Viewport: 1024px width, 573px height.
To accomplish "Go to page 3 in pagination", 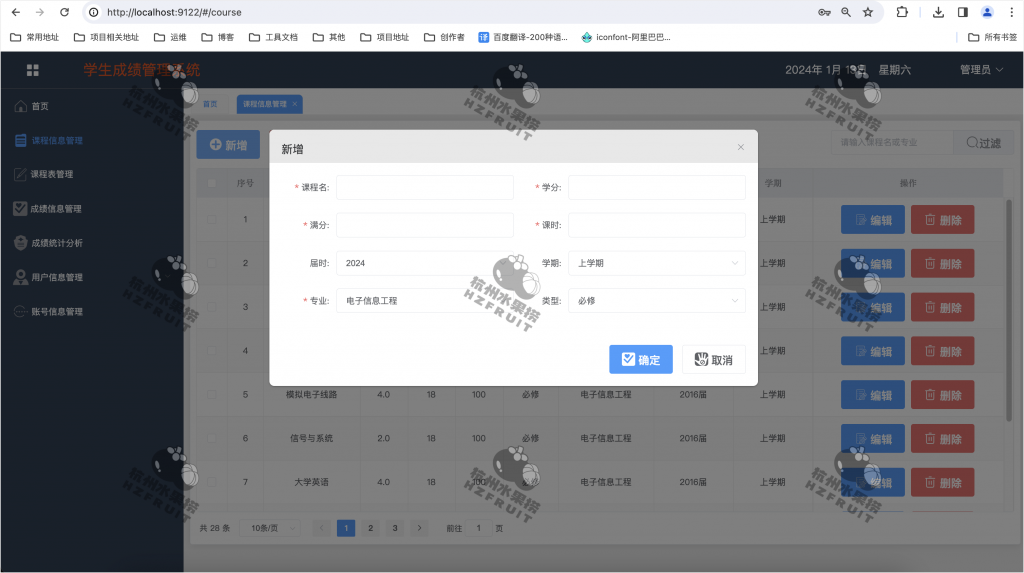I will [394, 528].
